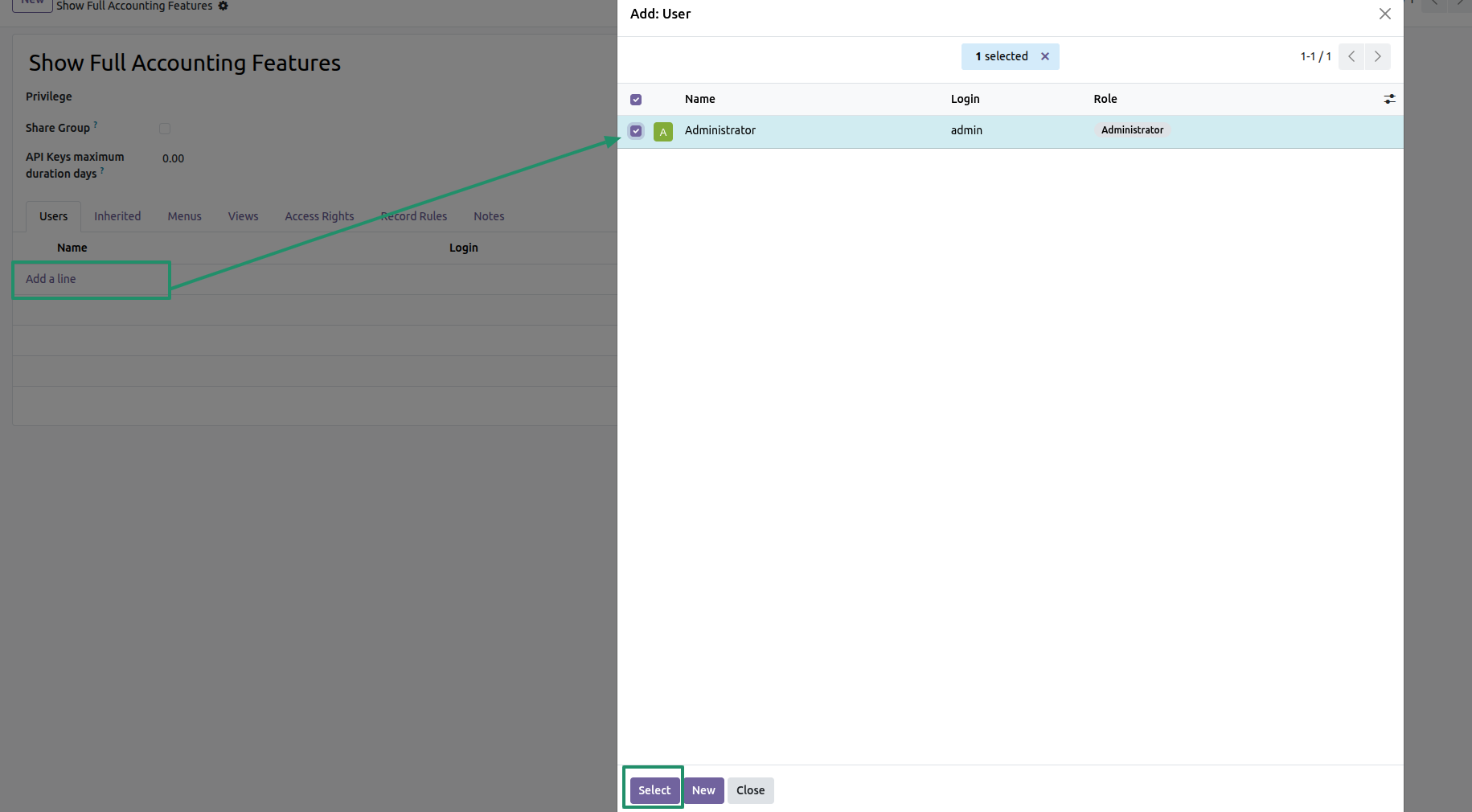Screen dimensions: 1472x812
Task: Toggle the Share Group checkbox
Action: (x=165, y=129)
